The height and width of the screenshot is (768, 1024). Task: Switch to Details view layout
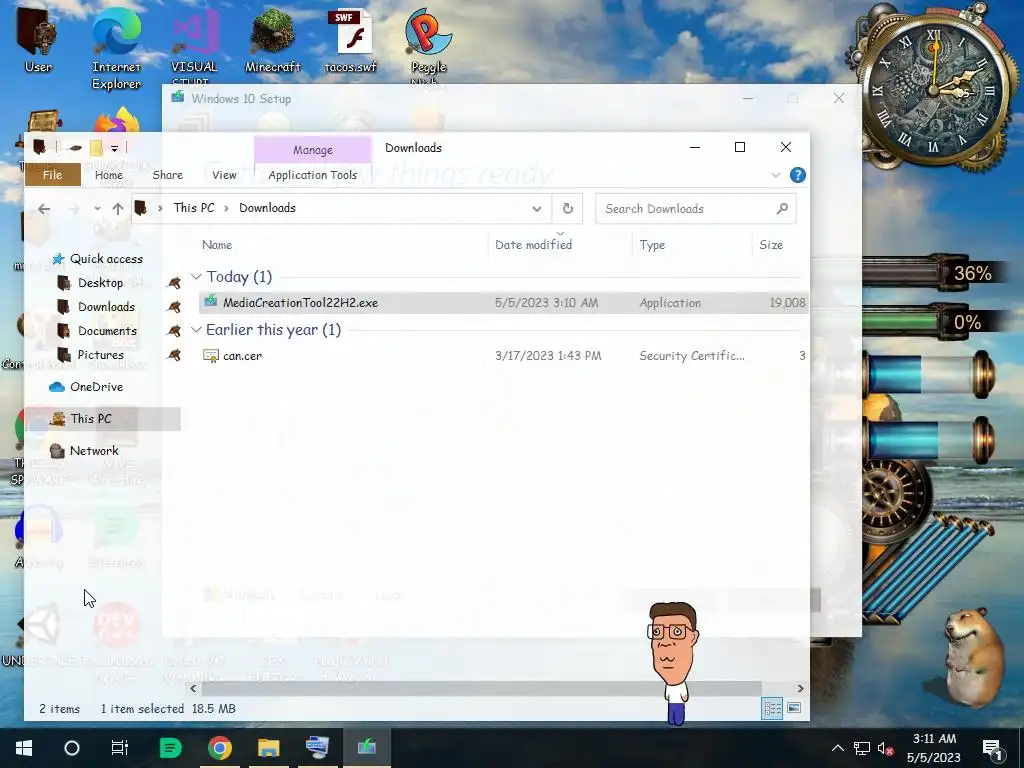click(x=772, y=708)
